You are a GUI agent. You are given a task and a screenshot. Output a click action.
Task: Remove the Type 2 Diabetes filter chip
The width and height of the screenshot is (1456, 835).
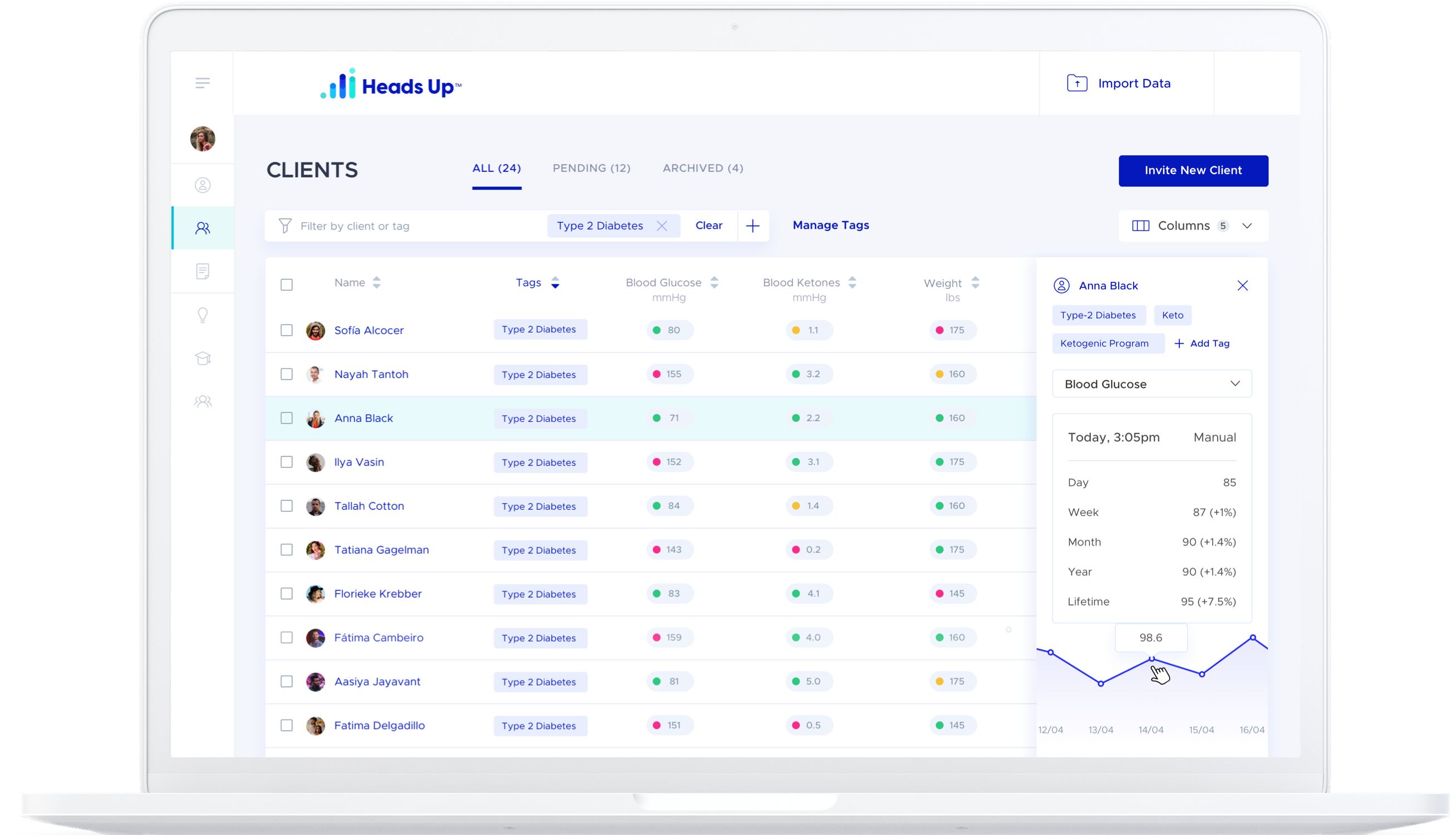(x=662, y=226)
